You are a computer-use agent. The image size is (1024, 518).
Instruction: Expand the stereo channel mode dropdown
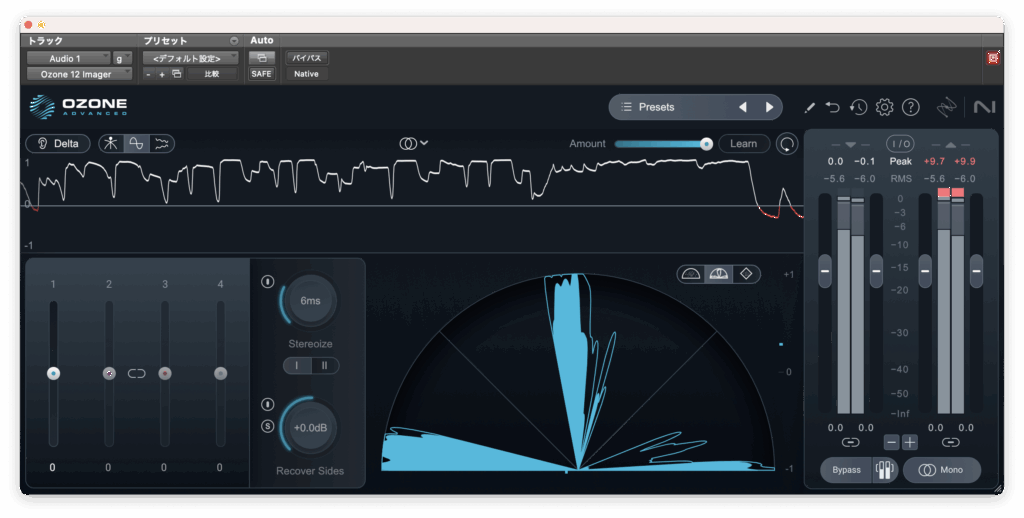coord(414,143)
